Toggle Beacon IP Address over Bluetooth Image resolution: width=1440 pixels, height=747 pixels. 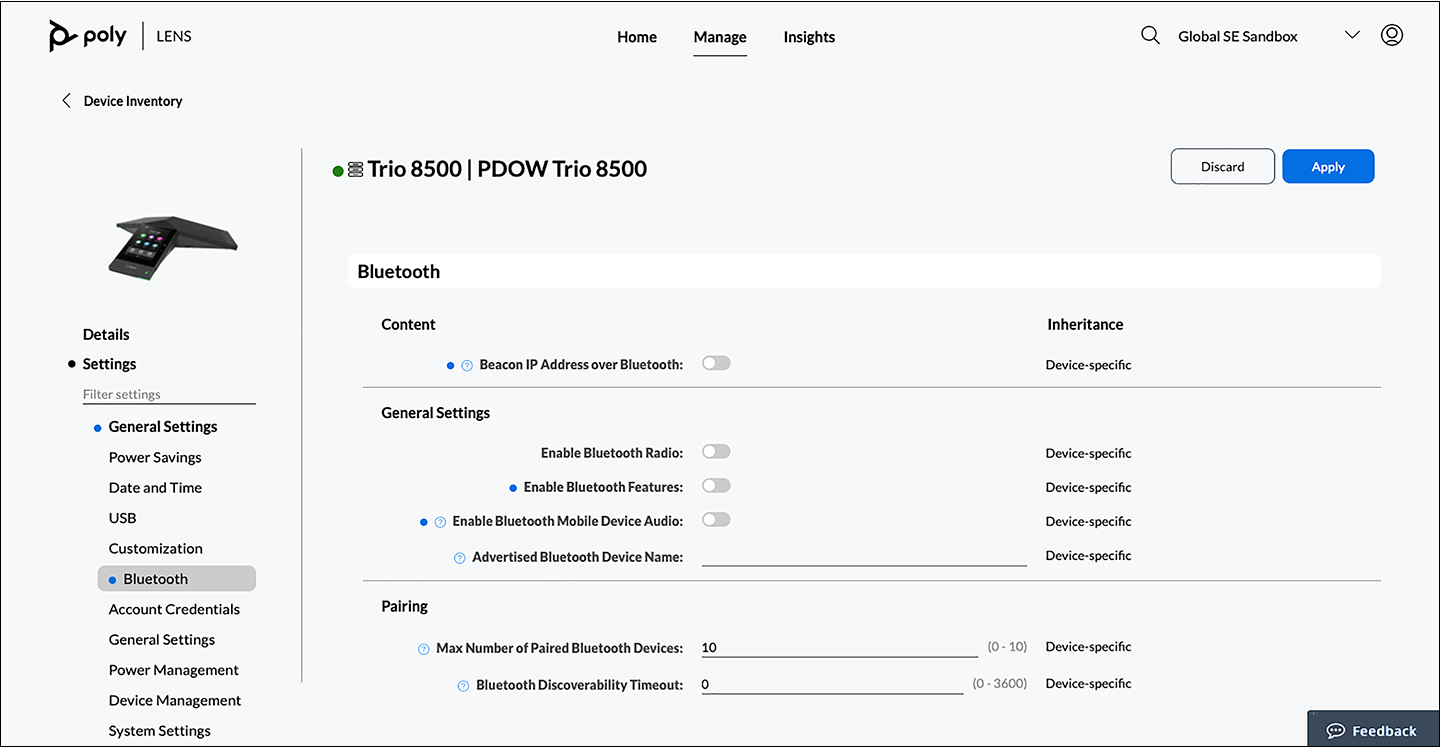[716, 364]
